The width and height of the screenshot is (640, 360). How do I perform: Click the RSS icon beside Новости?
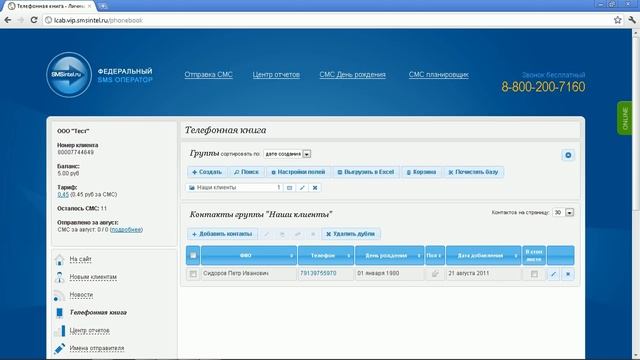pyautogui.click(x=59, y=295)
